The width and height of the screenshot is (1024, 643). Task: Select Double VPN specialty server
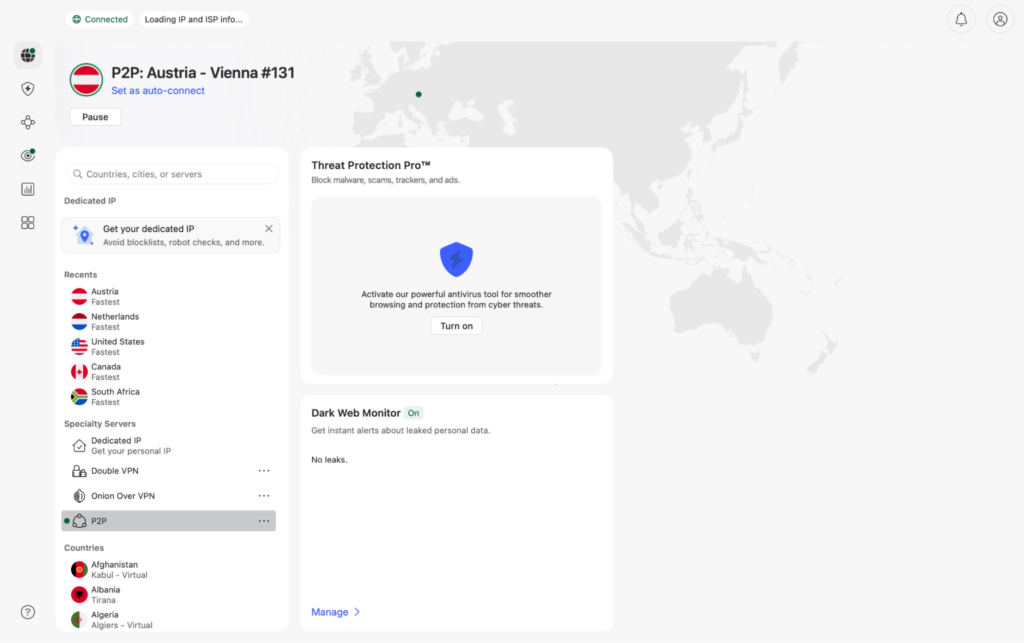(x=168, y=471)
